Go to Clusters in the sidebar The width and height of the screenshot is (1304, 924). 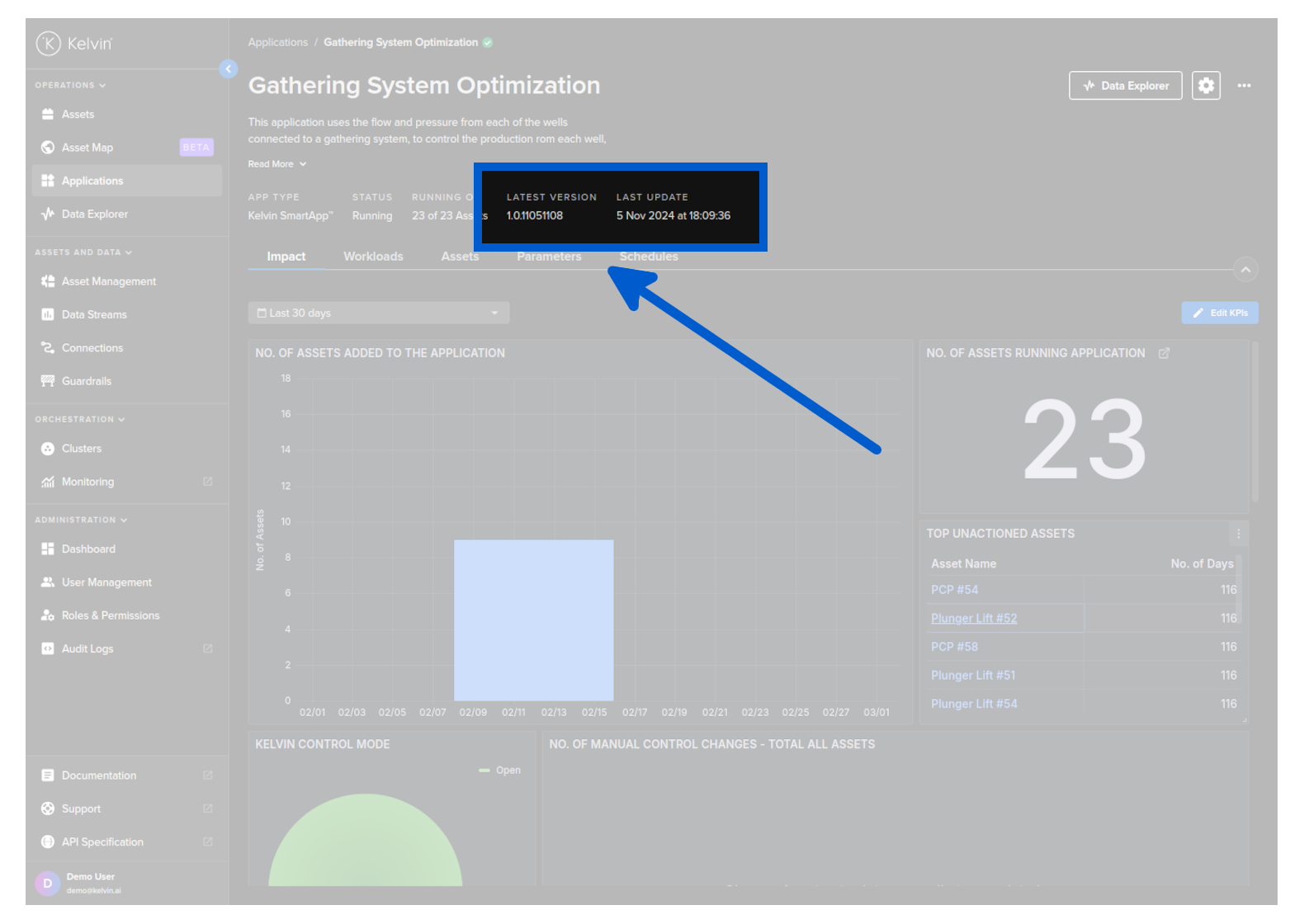pyautogui.click(x=82, y=449)
